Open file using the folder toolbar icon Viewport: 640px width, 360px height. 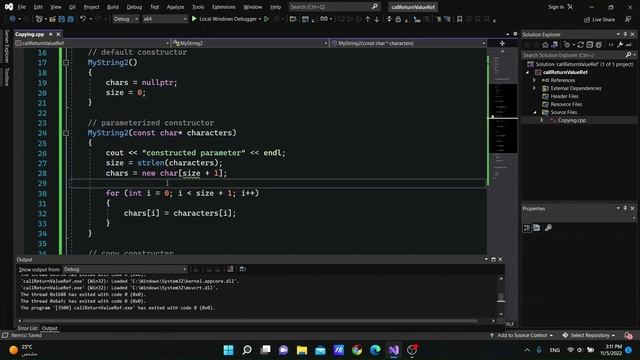[52, 19]
